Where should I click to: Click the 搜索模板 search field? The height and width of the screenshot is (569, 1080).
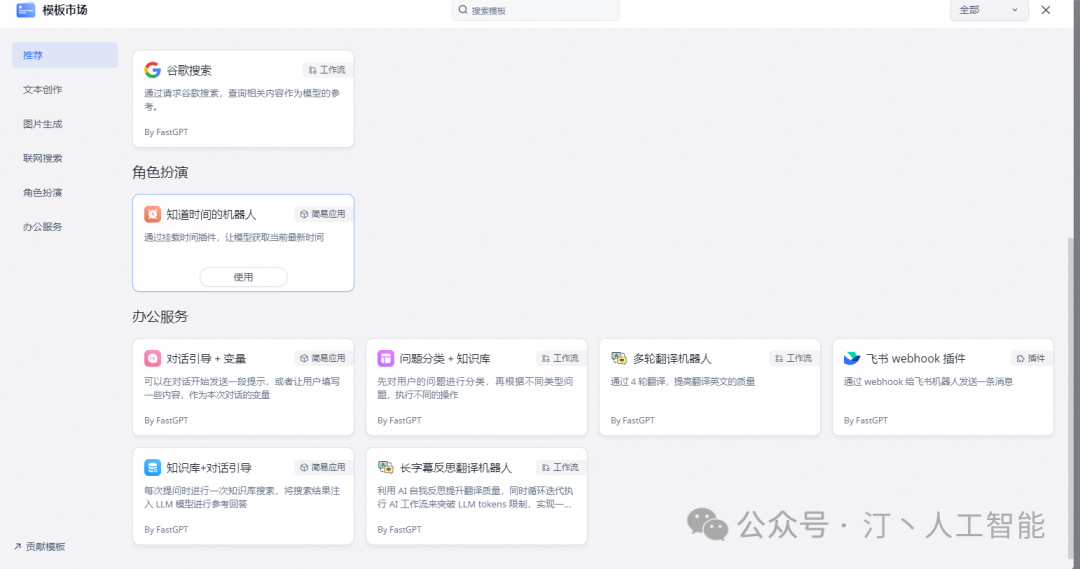point(535,10)
